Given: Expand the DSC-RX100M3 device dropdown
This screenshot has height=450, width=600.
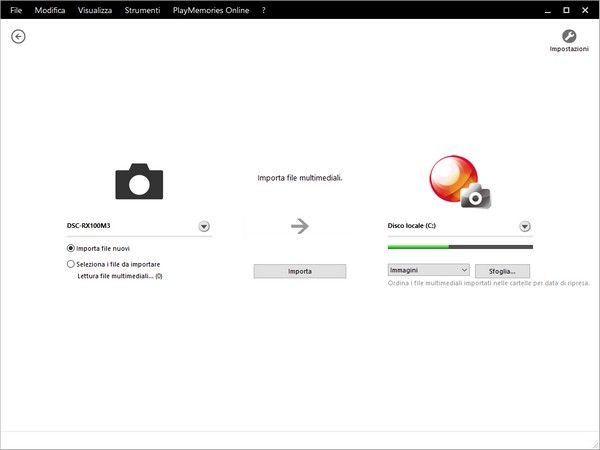Looking at the screenshot, I should 204,227.
